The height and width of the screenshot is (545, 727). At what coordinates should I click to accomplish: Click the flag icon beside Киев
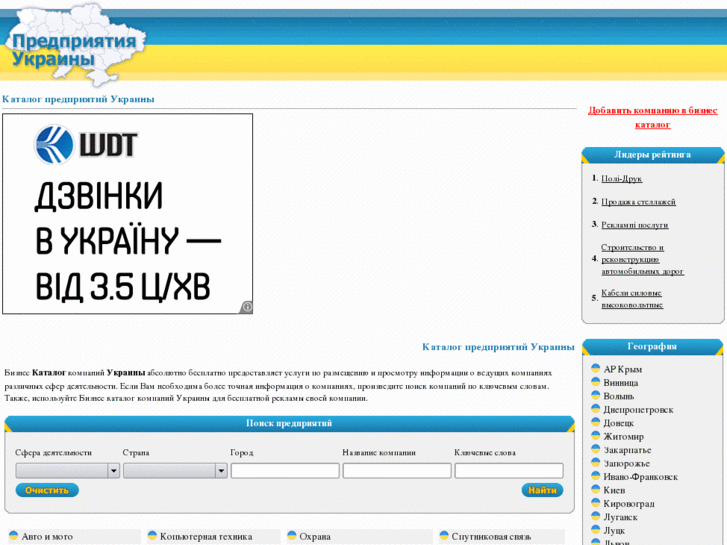(x=596, y=489)
